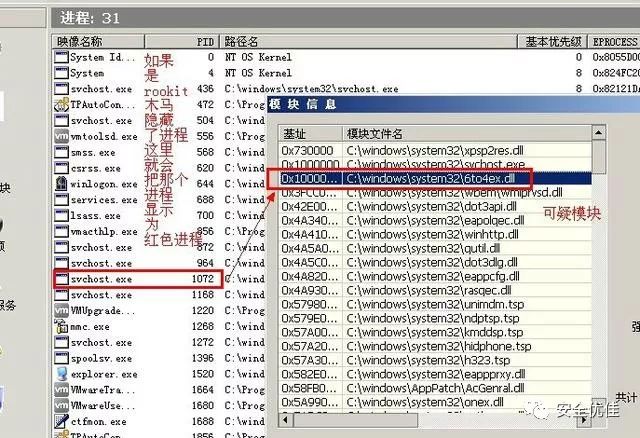640x438 pixels.
Task: Click module list scroll left arrow
Action: point(286,420)
